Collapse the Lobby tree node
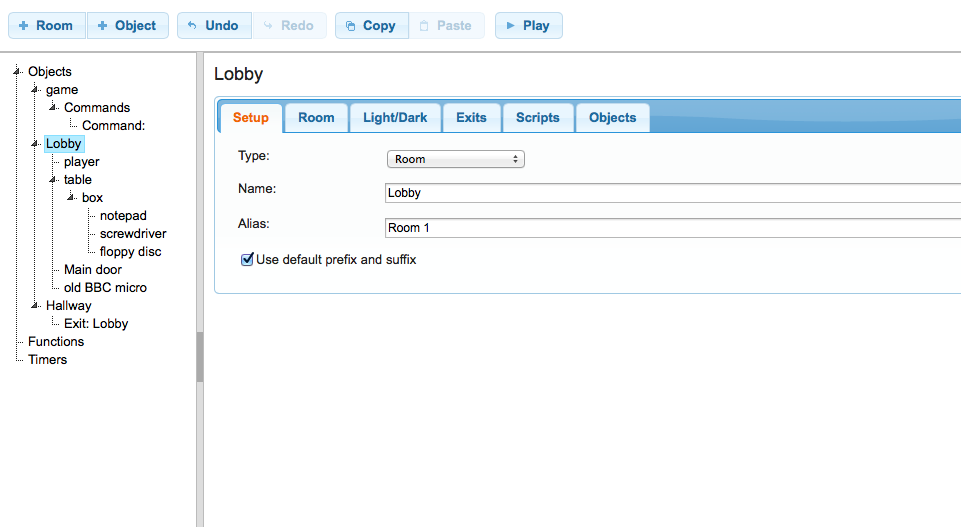This screenshot has height=527, width=961. tap(35, 144)
